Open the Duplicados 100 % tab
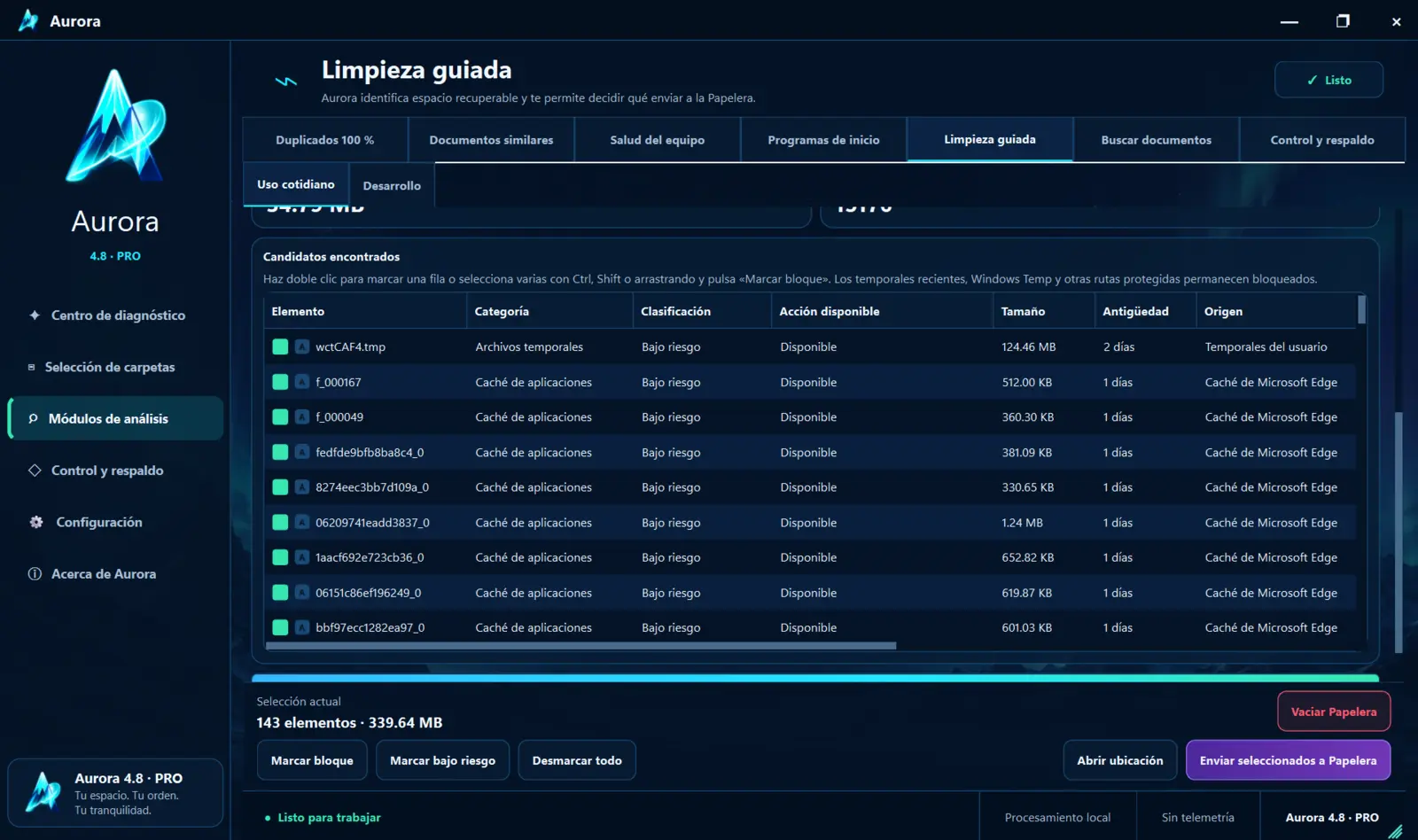The height and width of the screenshot is (840, 1418). [x=324, y=140]
